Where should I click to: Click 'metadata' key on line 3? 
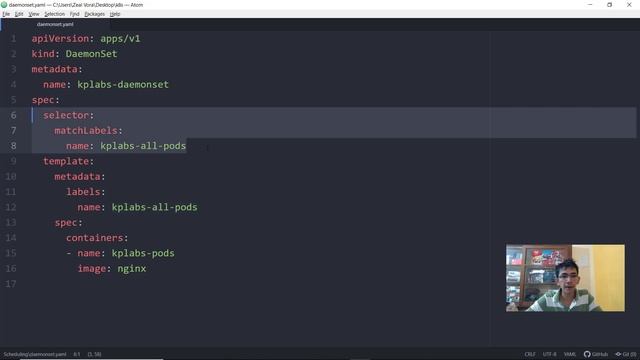(54, 69)
